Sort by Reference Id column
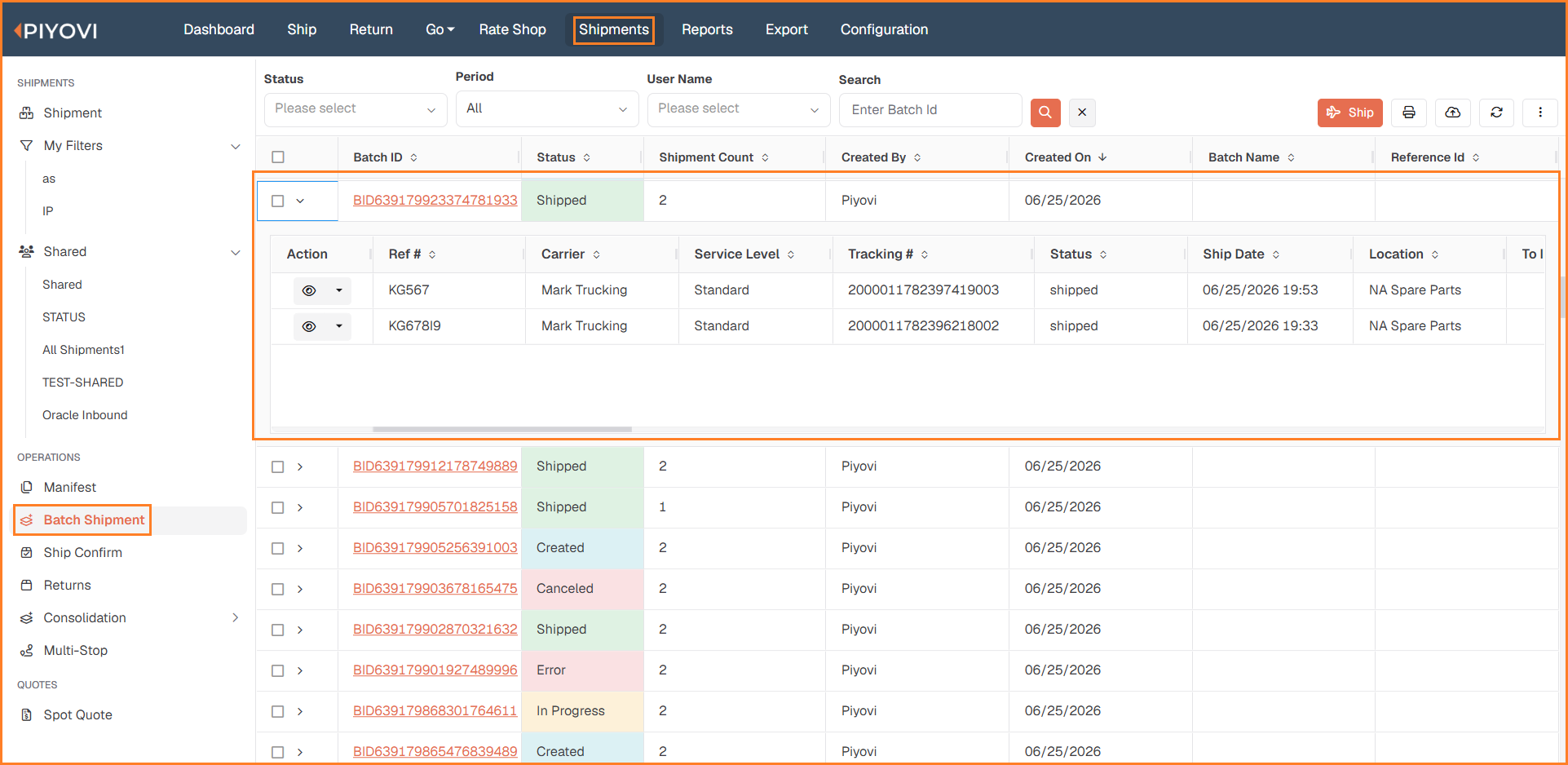This screenshot has height=765, width=1568. pos(1476,157)
